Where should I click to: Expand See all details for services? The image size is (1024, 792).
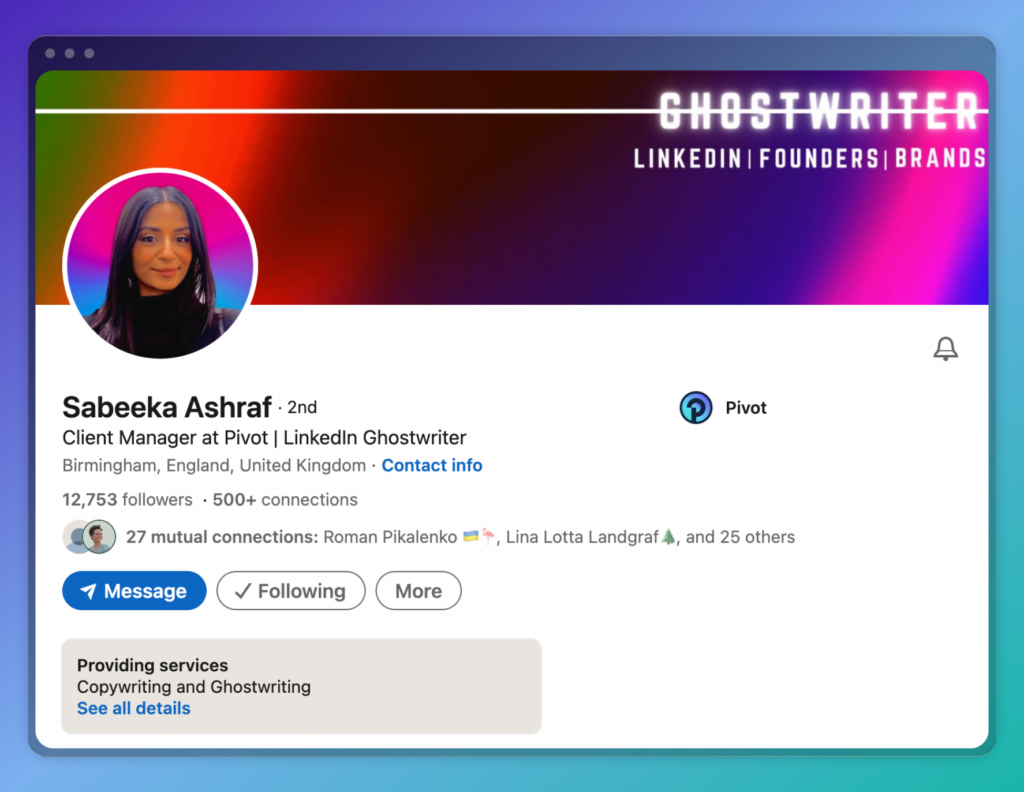pyautogui.click(x=134, y=708)
